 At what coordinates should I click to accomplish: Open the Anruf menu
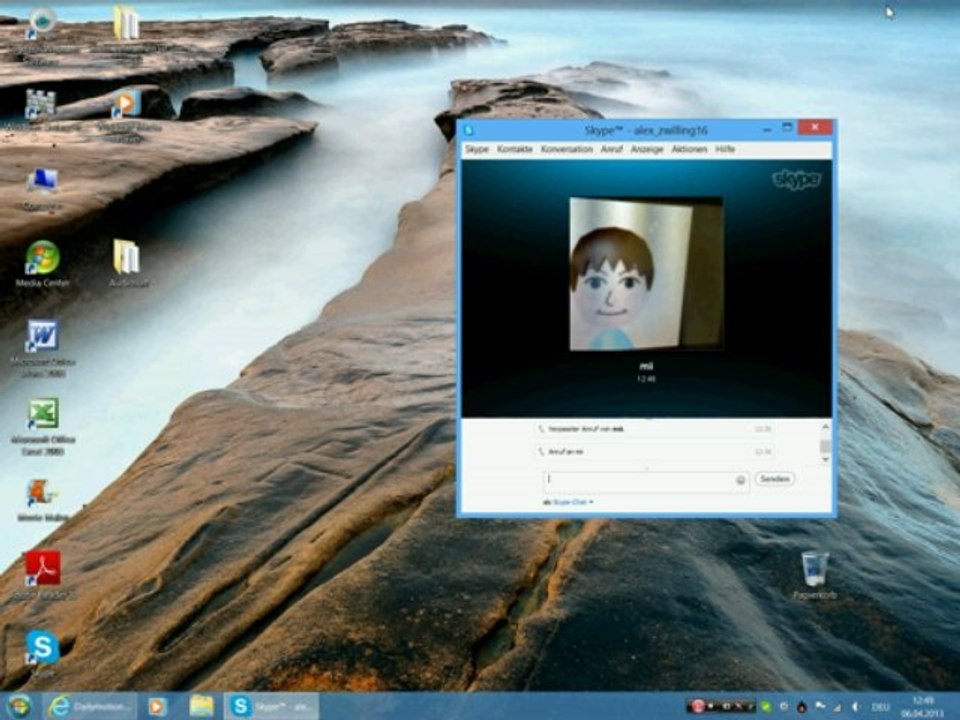pyautogui.click(x=611, y=149)
